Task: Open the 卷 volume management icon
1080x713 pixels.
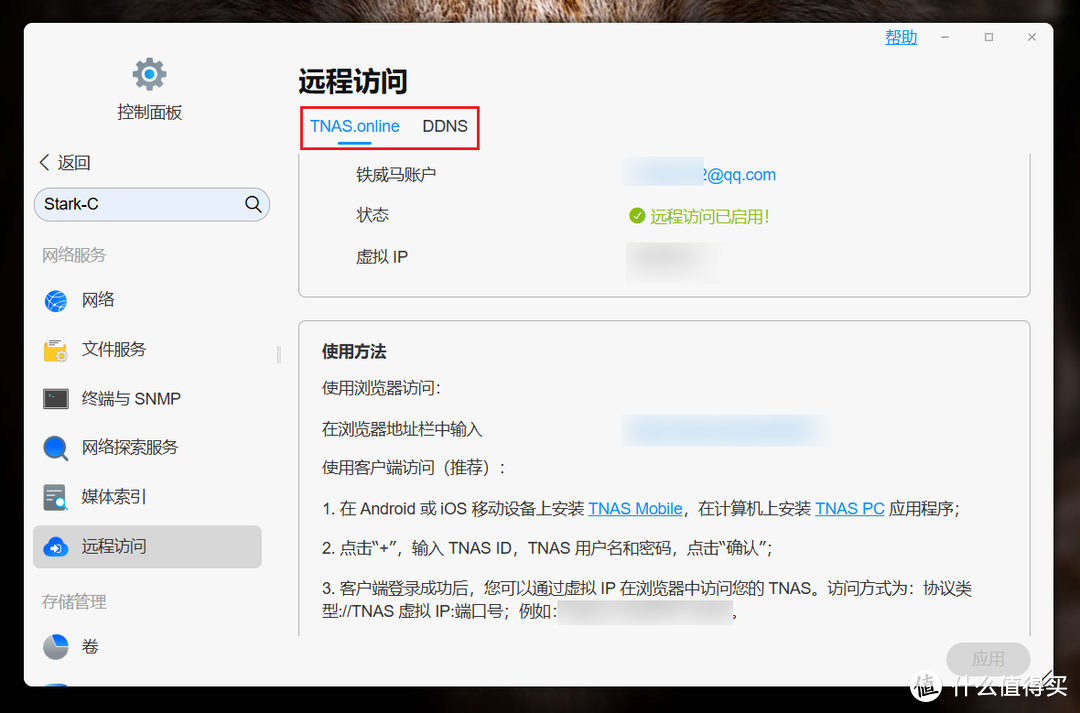Action: [55, 646]
